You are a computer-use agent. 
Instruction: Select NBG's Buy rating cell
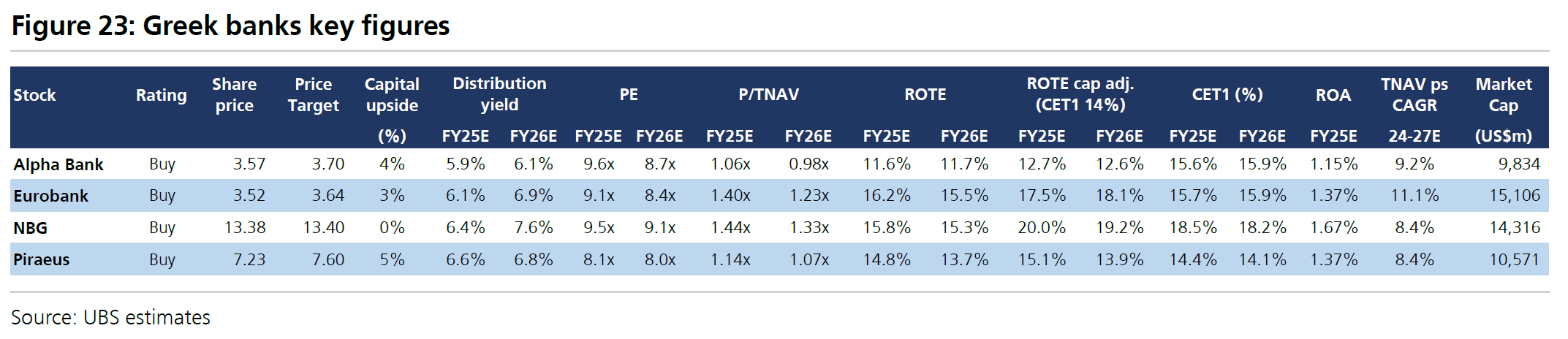tap(162, 228)
